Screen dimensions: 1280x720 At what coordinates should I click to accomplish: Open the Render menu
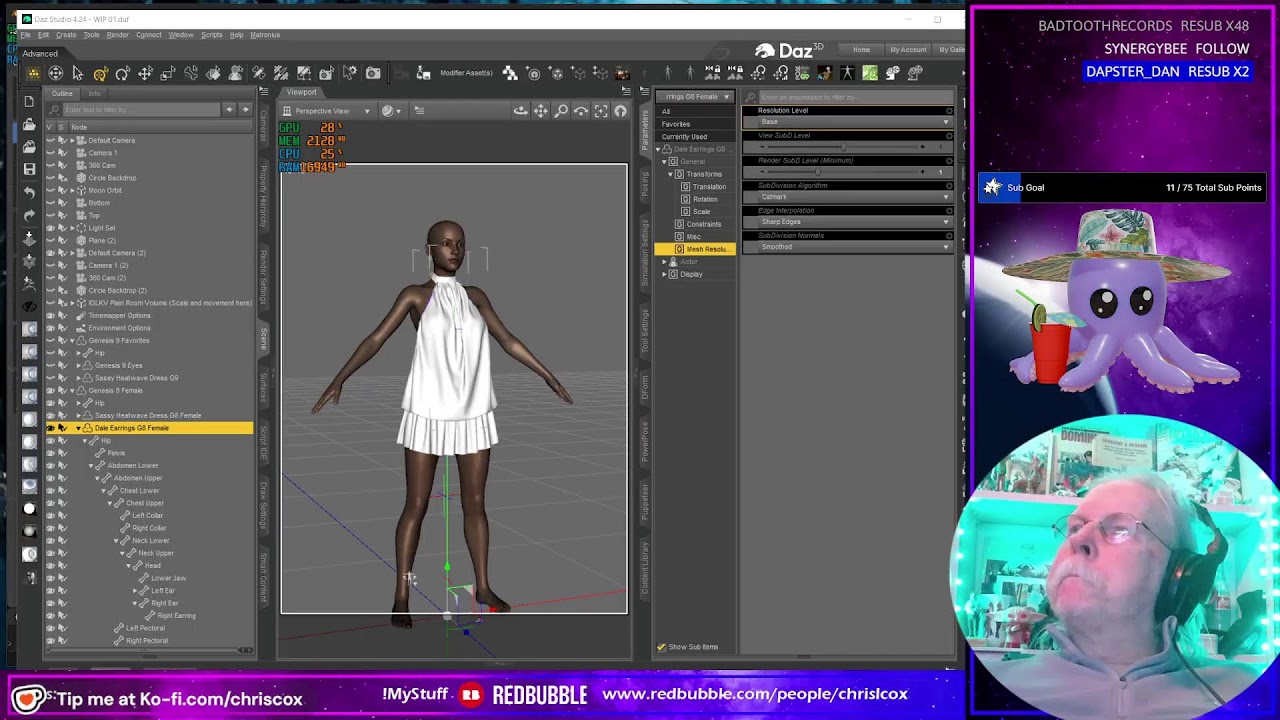click(x=117, y=35)
